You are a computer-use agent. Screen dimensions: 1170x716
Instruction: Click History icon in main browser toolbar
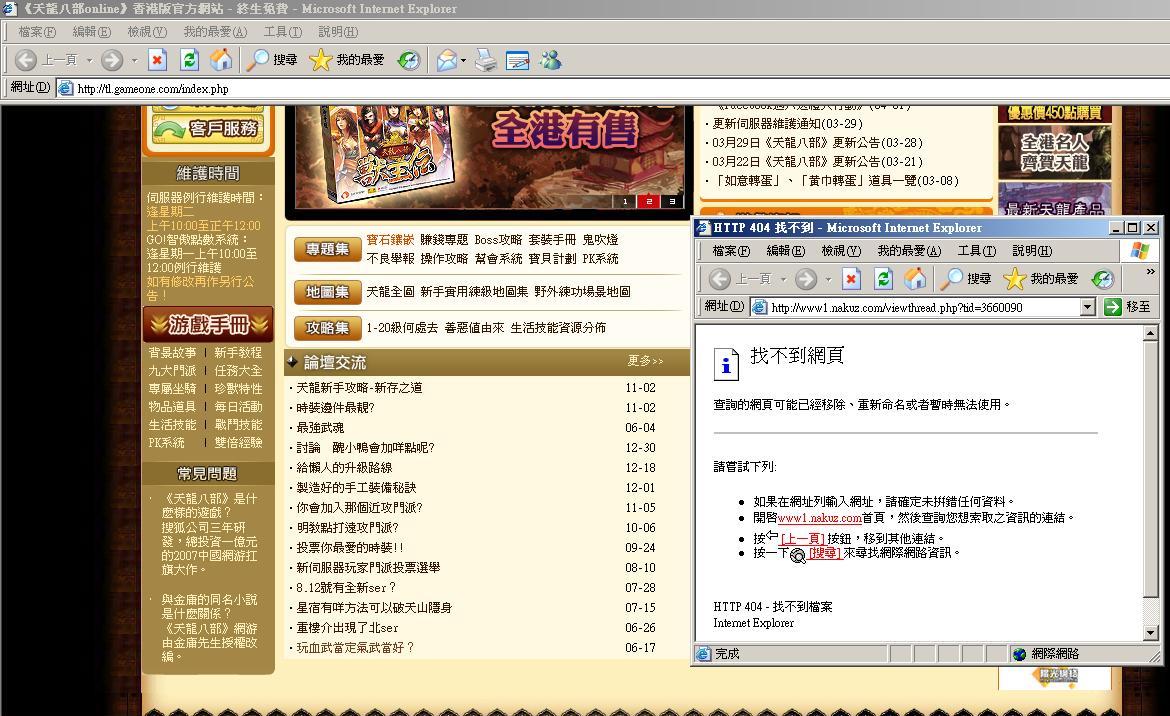click(x=409, y=60)
